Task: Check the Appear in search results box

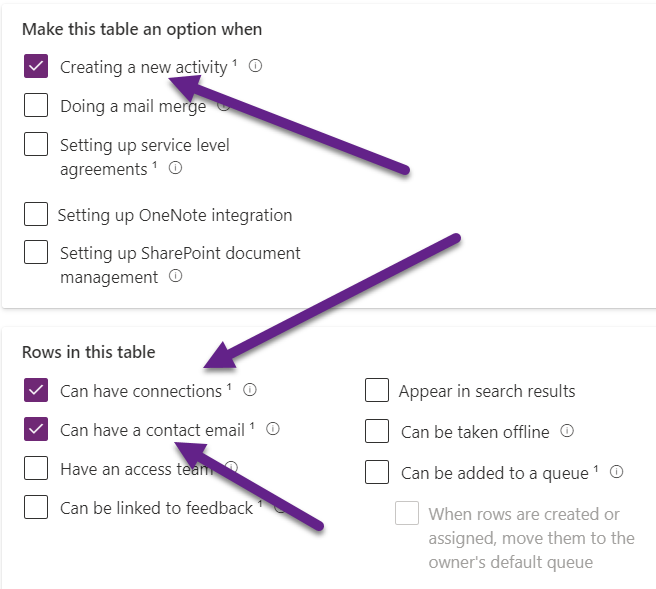Action: [x=377, y=390]
